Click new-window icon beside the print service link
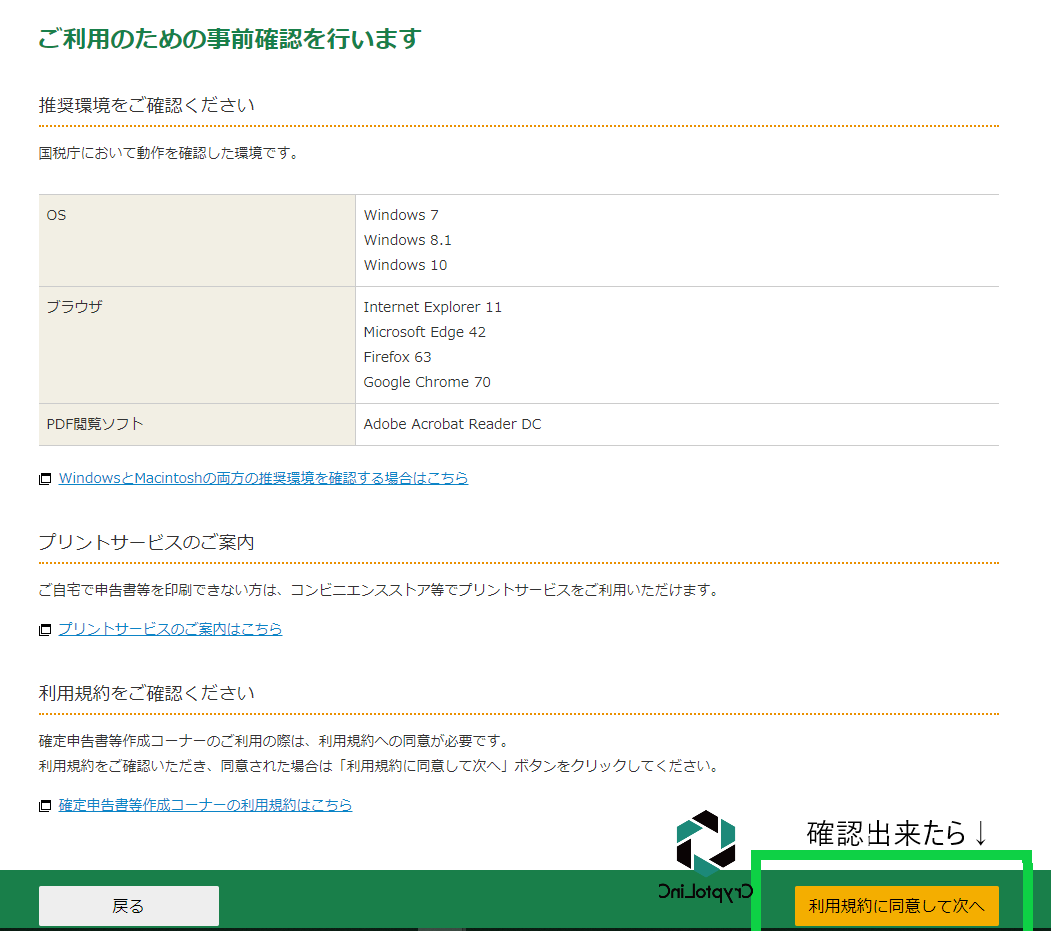The width and height of the screenshot is (1051, 931). click(45, 629)
